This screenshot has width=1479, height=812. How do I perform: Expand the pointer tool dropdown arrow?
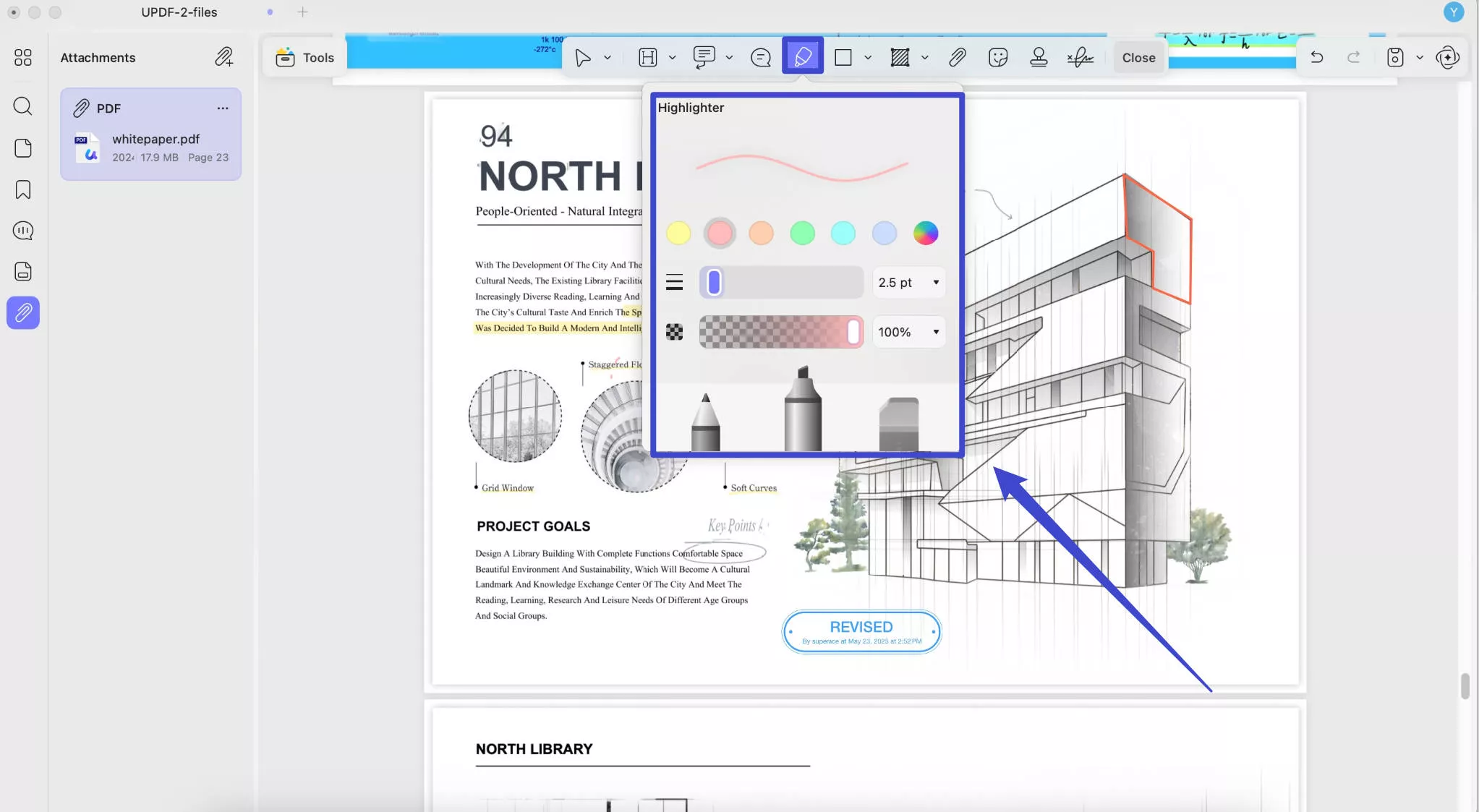pyautogui.click(x=608, y=57)
